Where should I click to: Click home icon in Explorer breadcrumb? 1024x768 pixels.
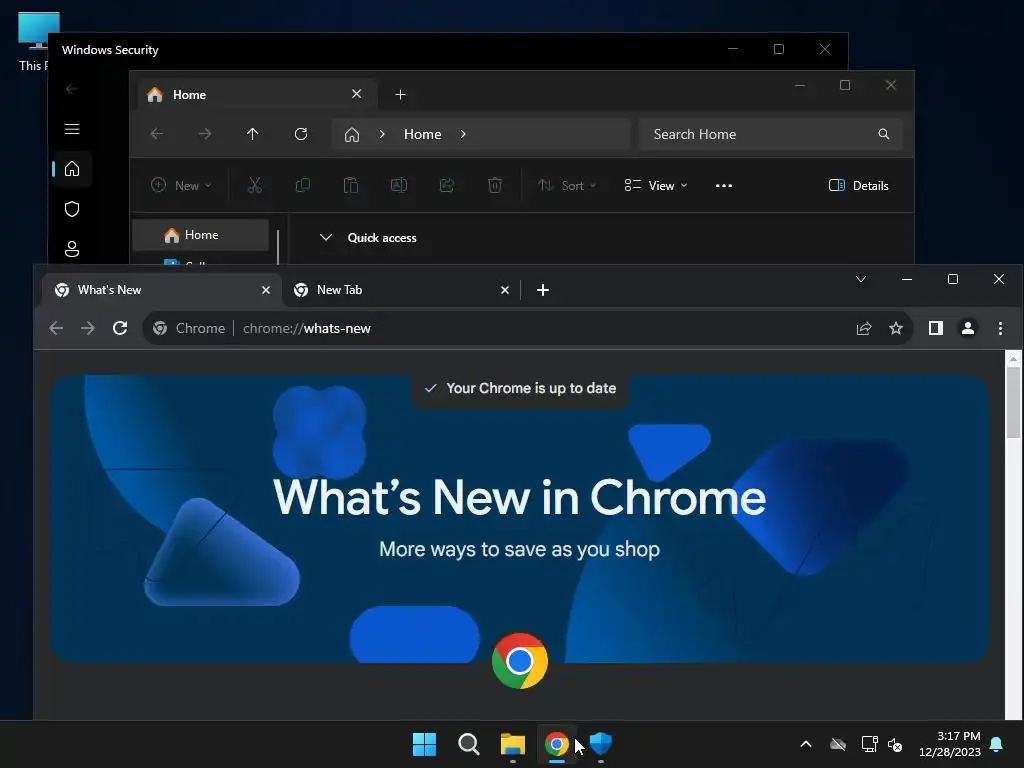click(352, 134)
